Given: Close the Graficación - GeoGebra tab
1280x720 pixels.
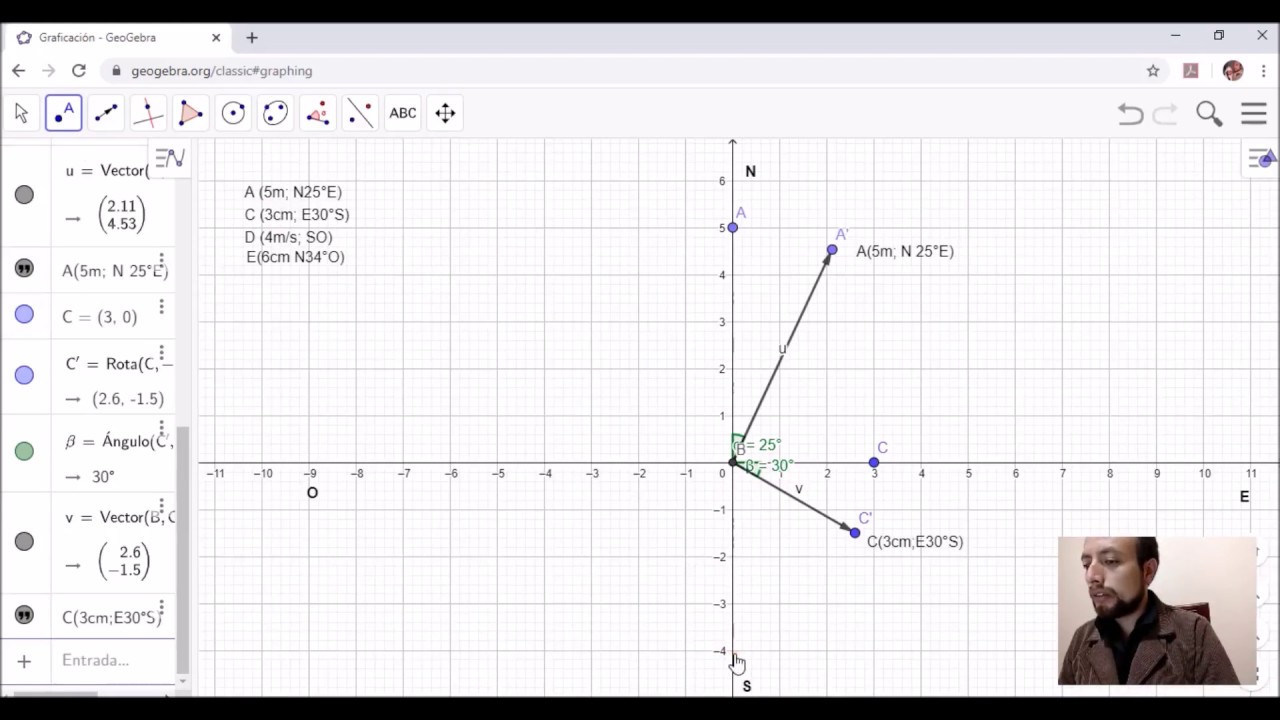Looking at the screenshot, I should coord(216,38).
